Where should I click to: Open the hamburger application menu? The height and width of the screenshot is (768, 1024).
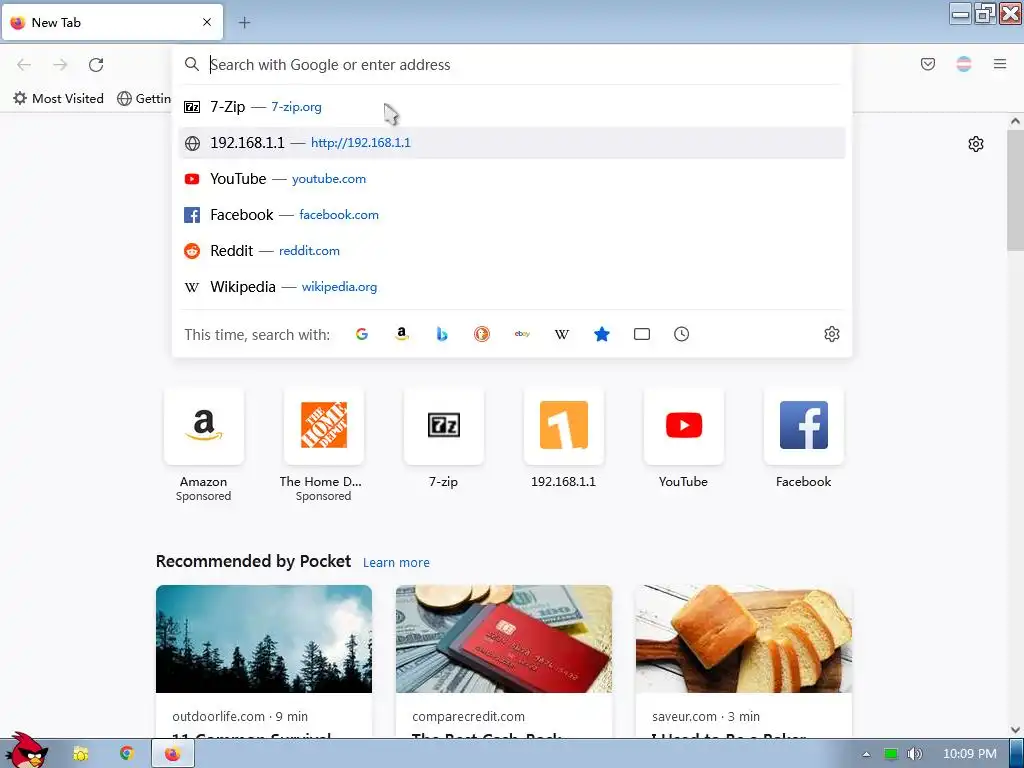coord(1000,64)
